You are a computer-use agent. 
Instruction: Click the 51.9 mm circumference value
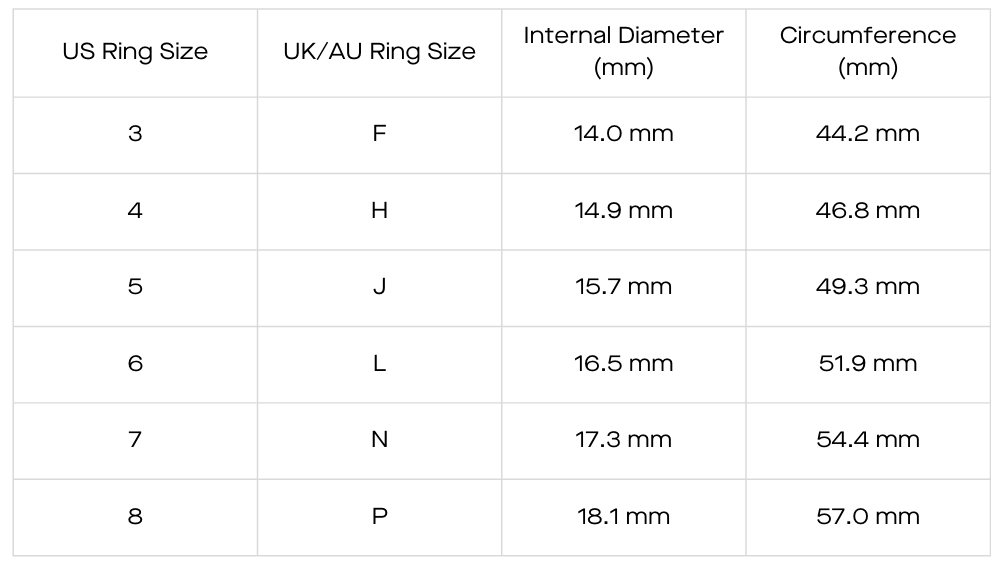868,364
